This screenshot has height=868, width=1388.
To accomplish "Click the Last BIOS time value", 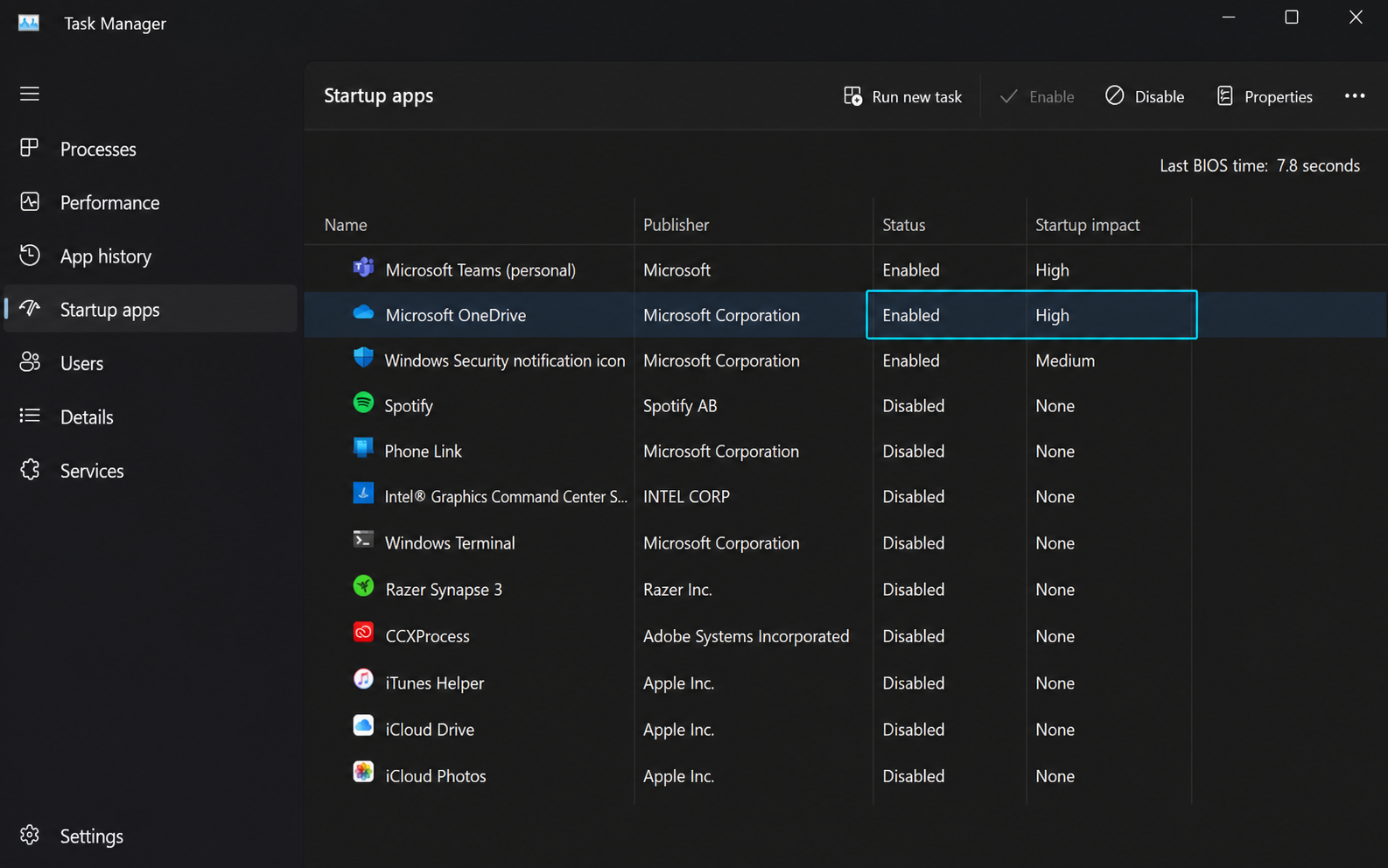I will (1318, 165).
